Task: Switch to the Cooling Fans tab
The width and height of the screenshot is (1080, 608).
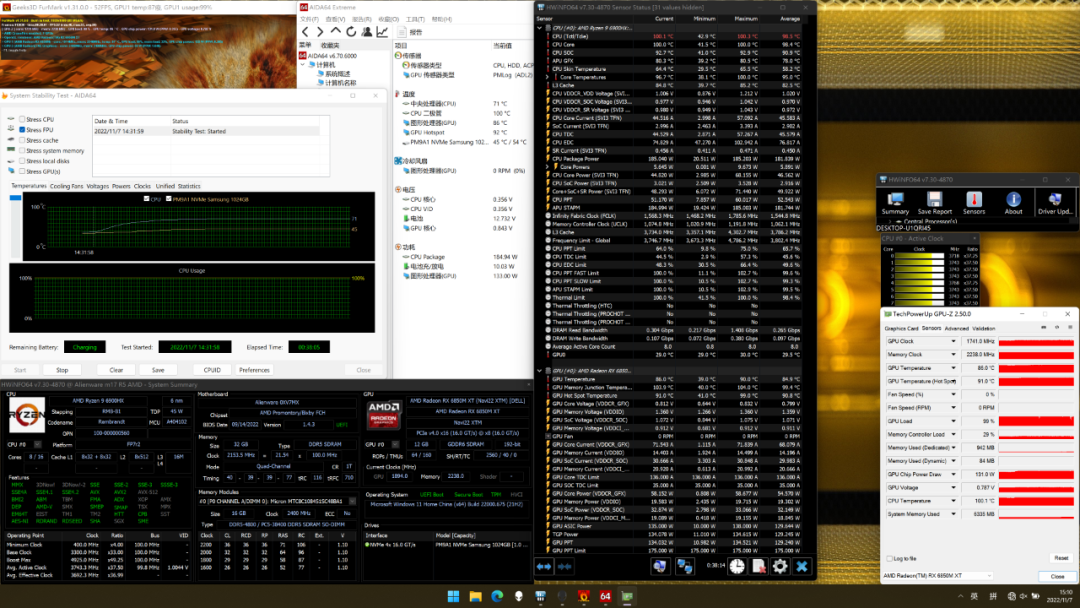Action: [67, 186]
